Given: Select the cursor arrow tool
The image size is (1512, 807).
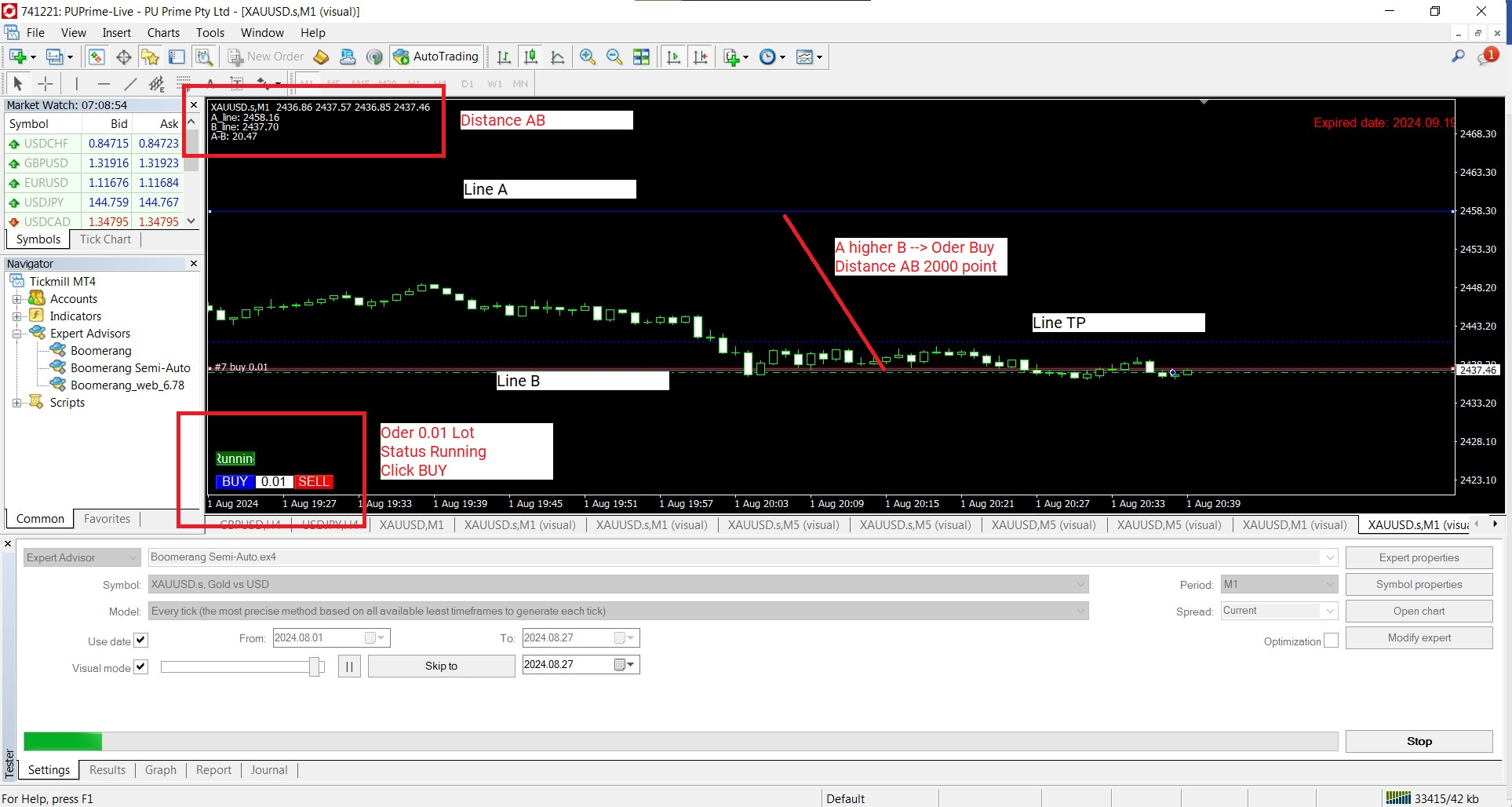Looking at the screenshot, I should [x=18, y=83].
